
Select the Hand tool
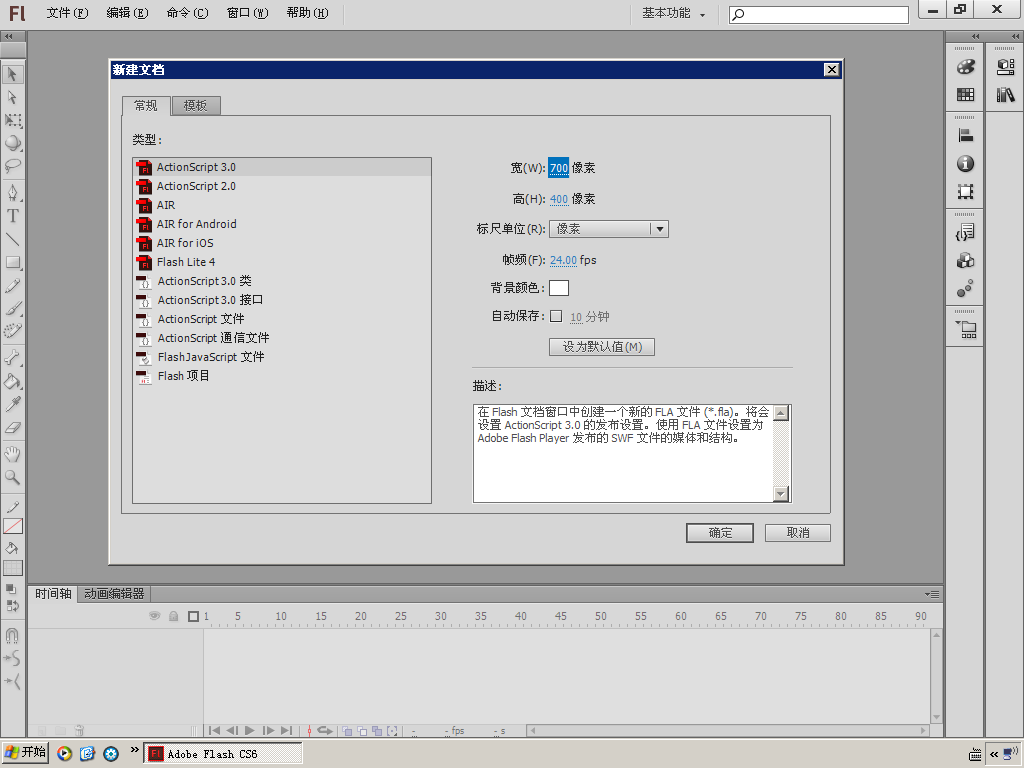(x=12, y=453)
